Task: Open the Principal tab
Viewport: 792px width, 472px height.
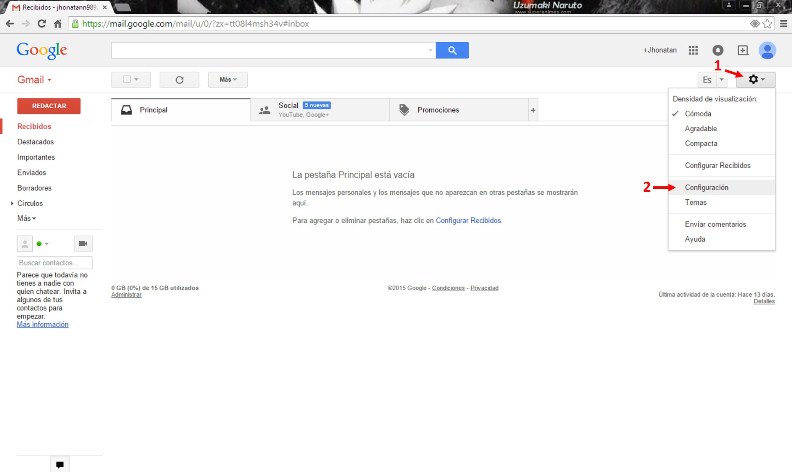Action: pos(181,110)
